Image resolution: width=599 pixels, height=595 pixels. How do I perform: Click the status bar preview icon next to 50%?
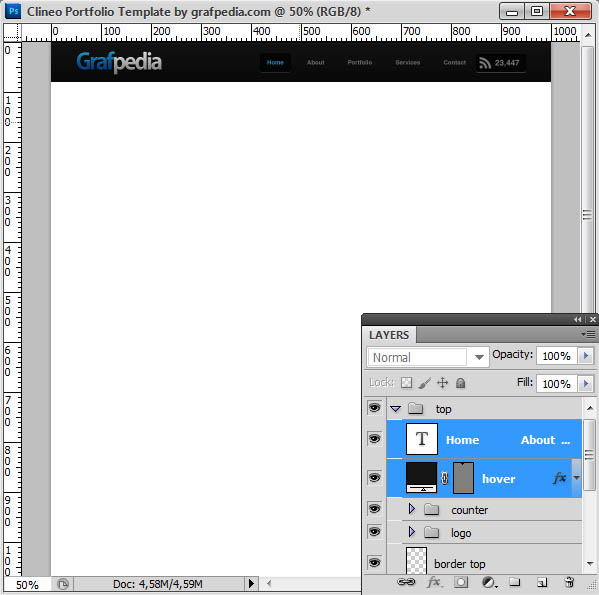[x=63, y=584]
